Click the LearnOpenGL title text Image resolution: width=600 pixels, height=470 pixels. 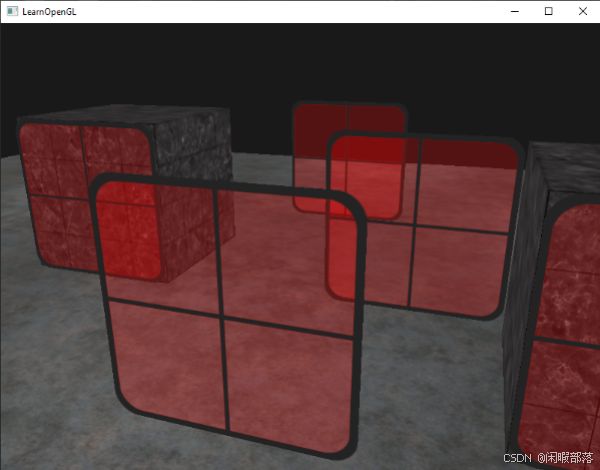coord(49,12)
